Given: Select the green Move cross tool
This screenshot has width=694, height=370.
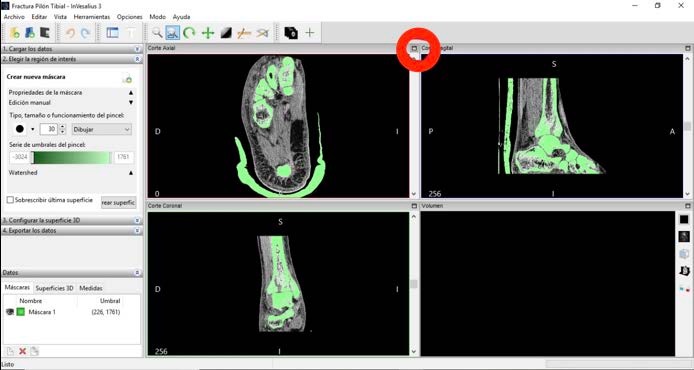Looking at the screenshot, I should (x=208, y=33).
